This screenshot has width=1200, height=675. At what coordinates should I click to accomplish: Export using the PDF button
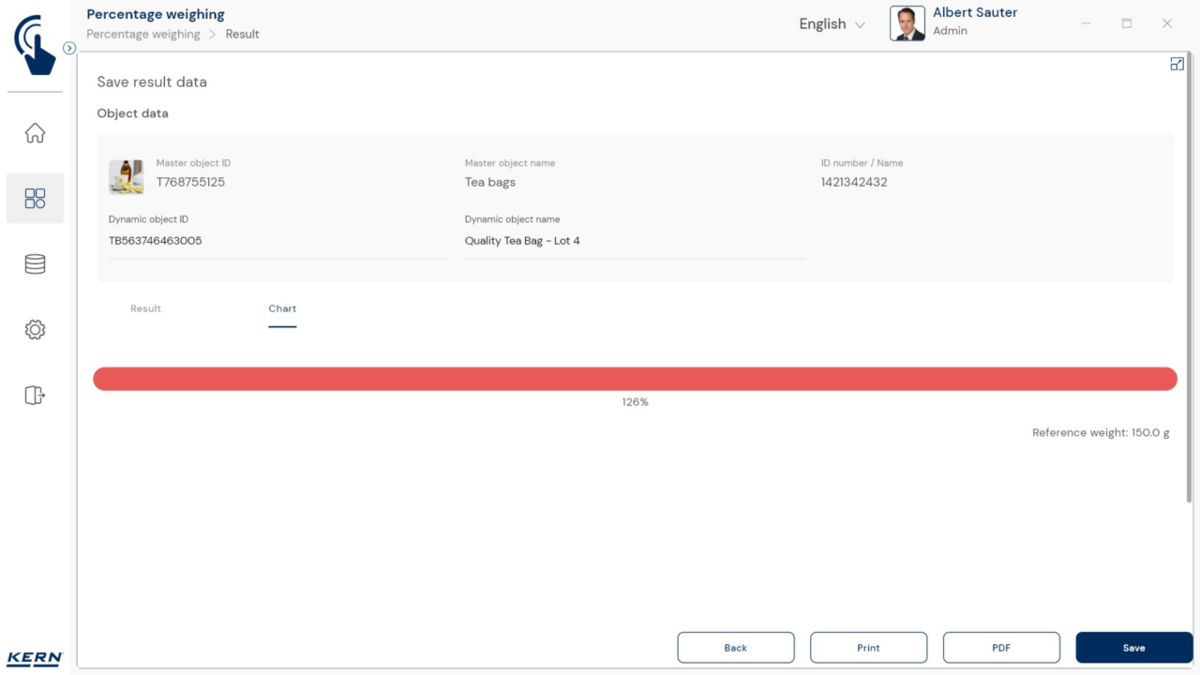coord(1001,648)
